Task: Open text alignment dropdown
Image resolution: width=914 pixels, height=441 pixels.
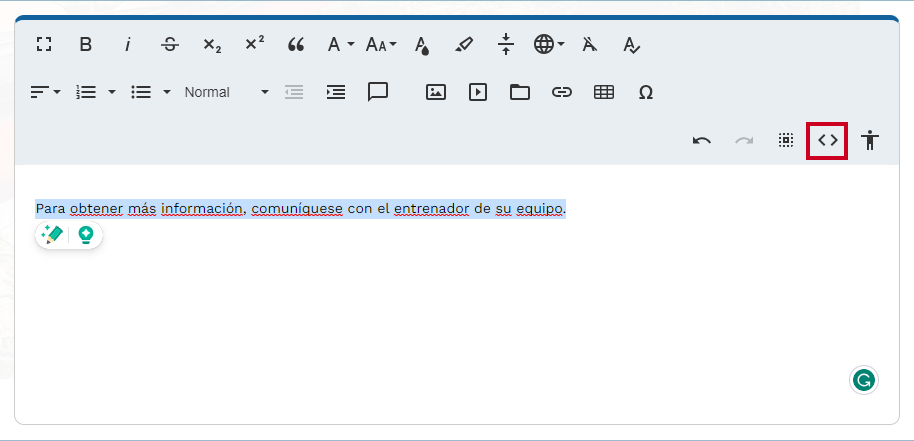Action: click(45, 92)
